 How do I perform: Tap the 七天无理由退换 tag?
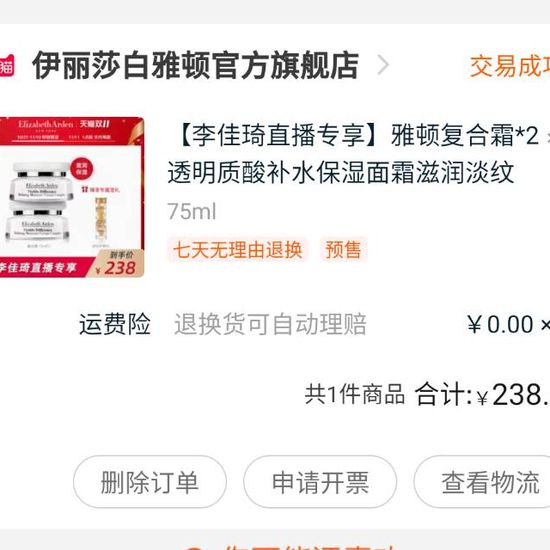tap(237, 250)
